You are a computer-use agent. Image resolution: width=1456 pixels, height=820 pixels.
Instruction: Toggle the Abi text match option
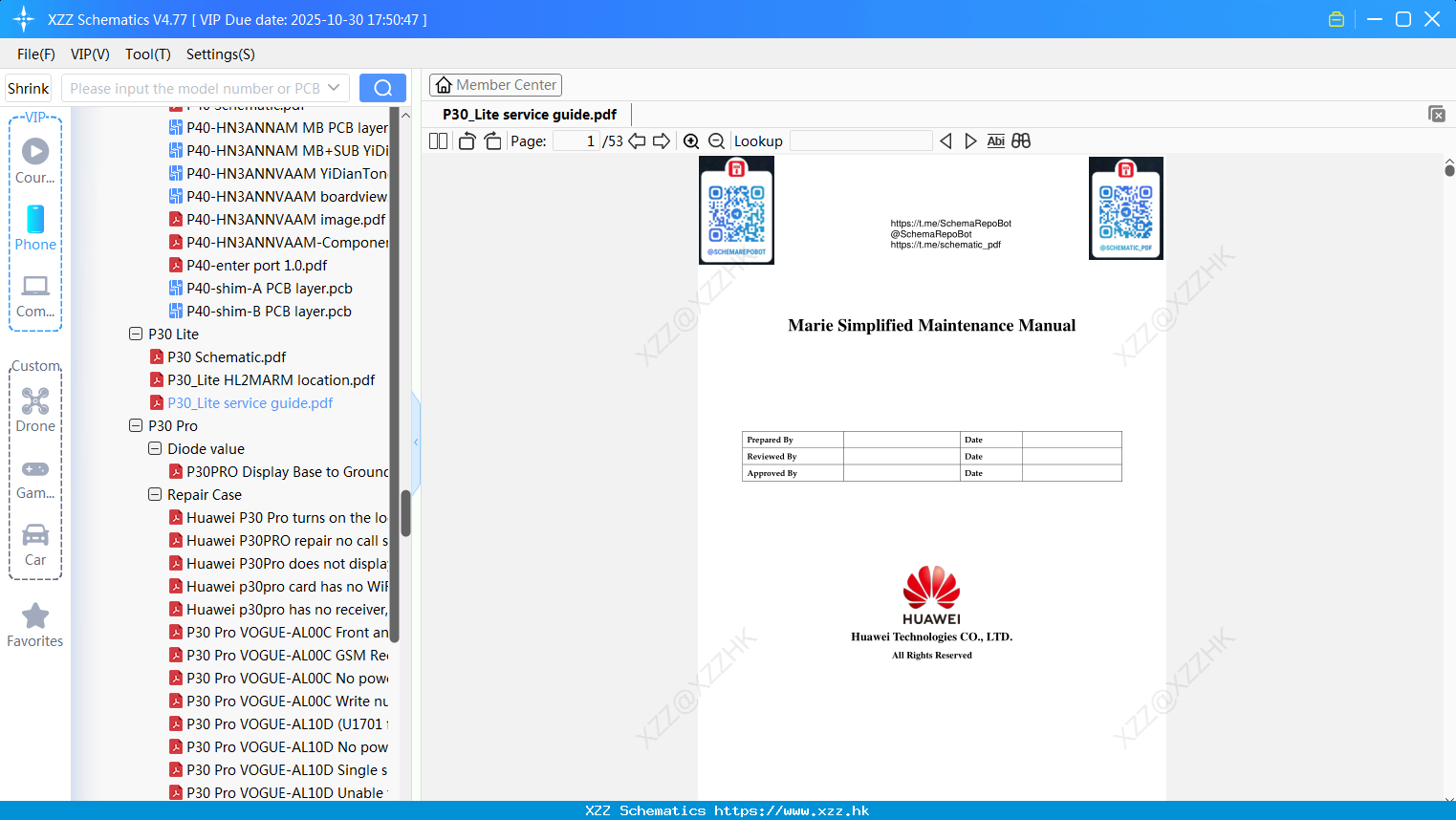pos(995,141)
